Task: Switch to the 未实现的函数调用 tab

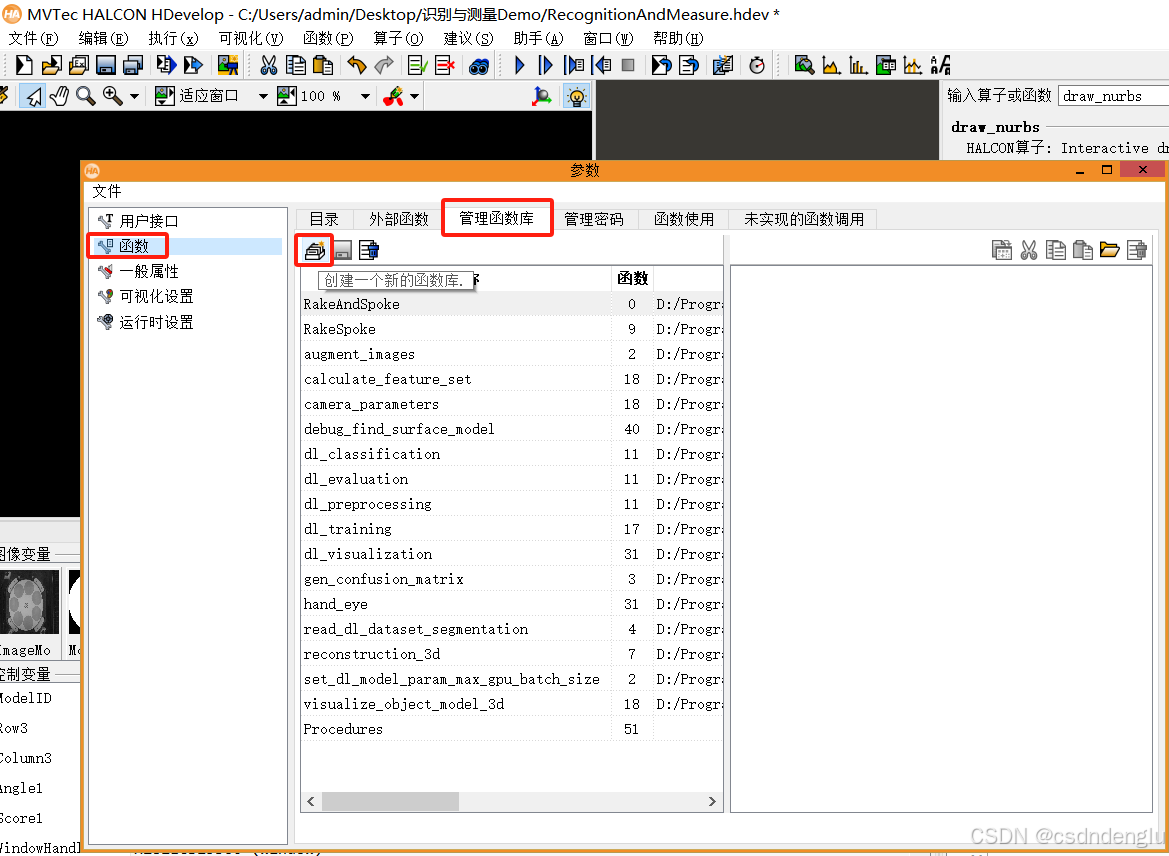Action: [x=804, y=219]
